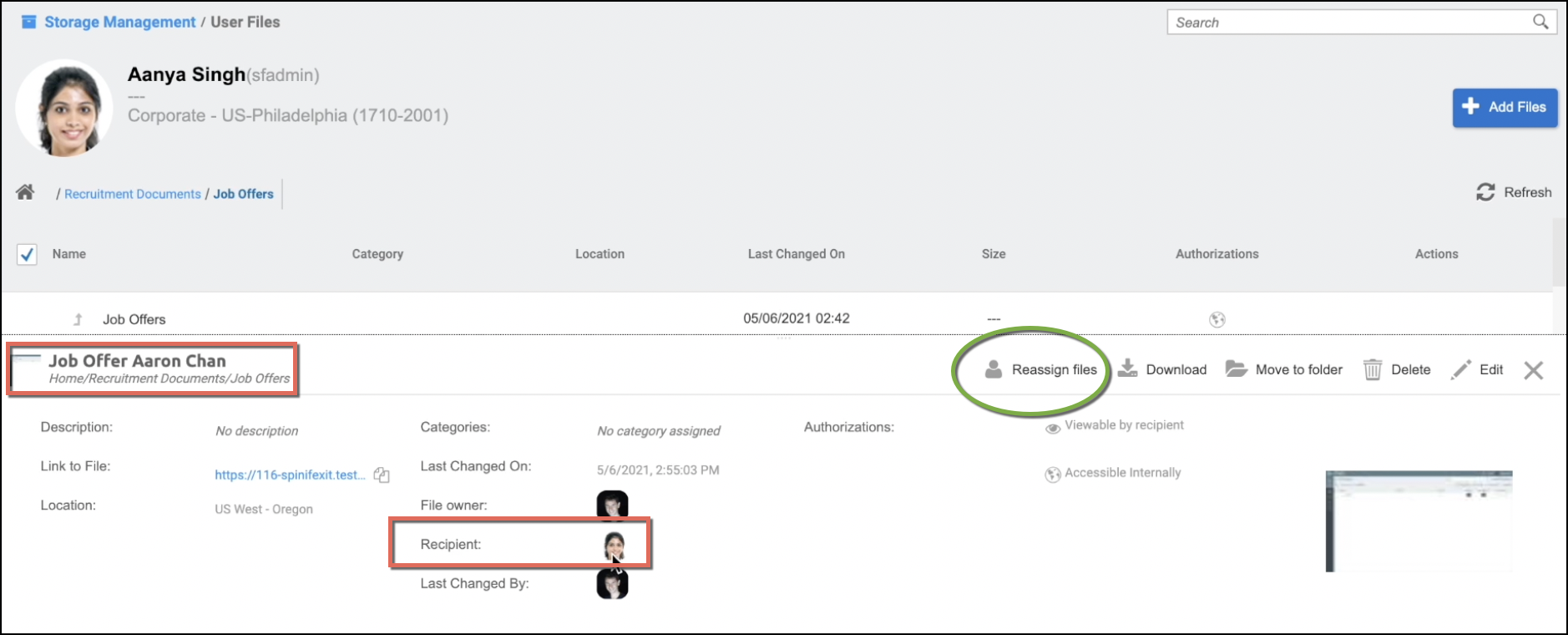
Task: Type in the Search field
Action: click(1348, 23)
